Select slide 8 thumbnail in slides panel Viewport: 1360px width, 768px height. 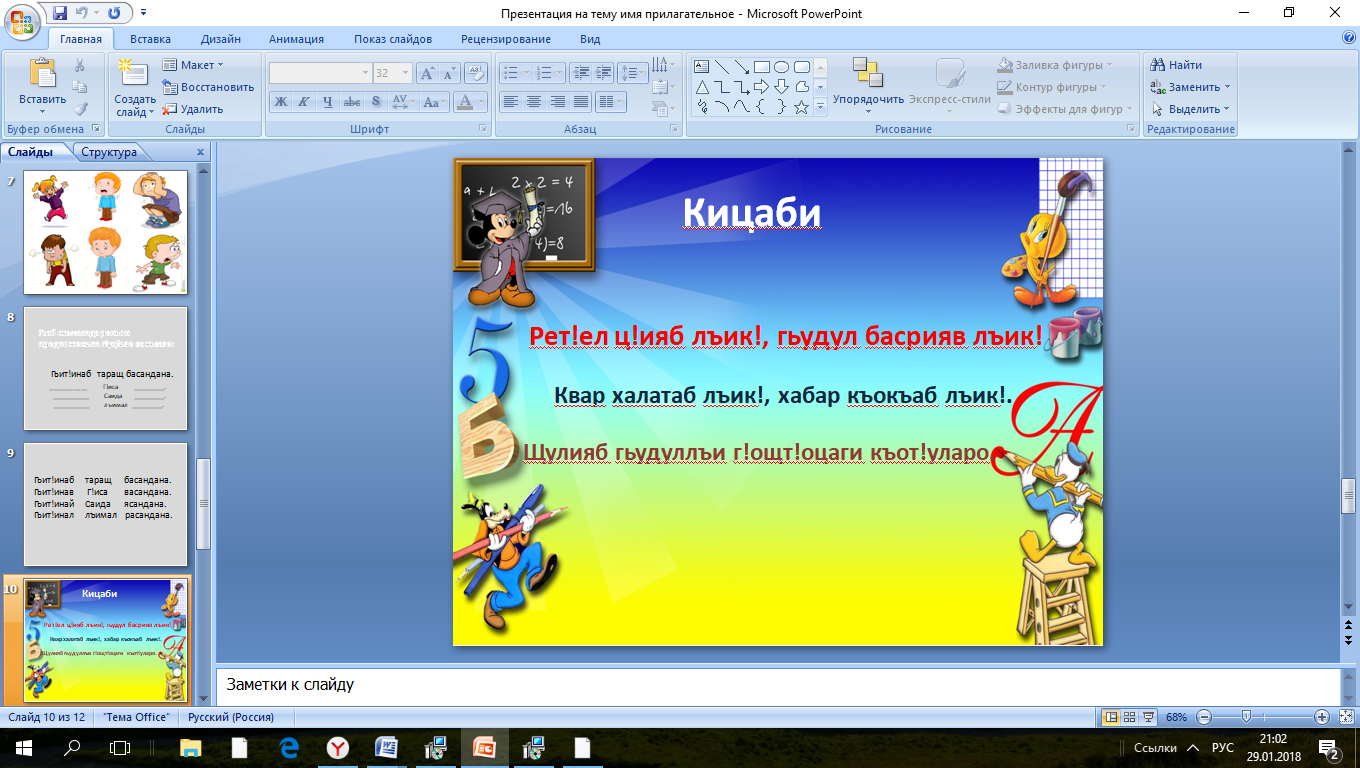click(x=105, y=368)
